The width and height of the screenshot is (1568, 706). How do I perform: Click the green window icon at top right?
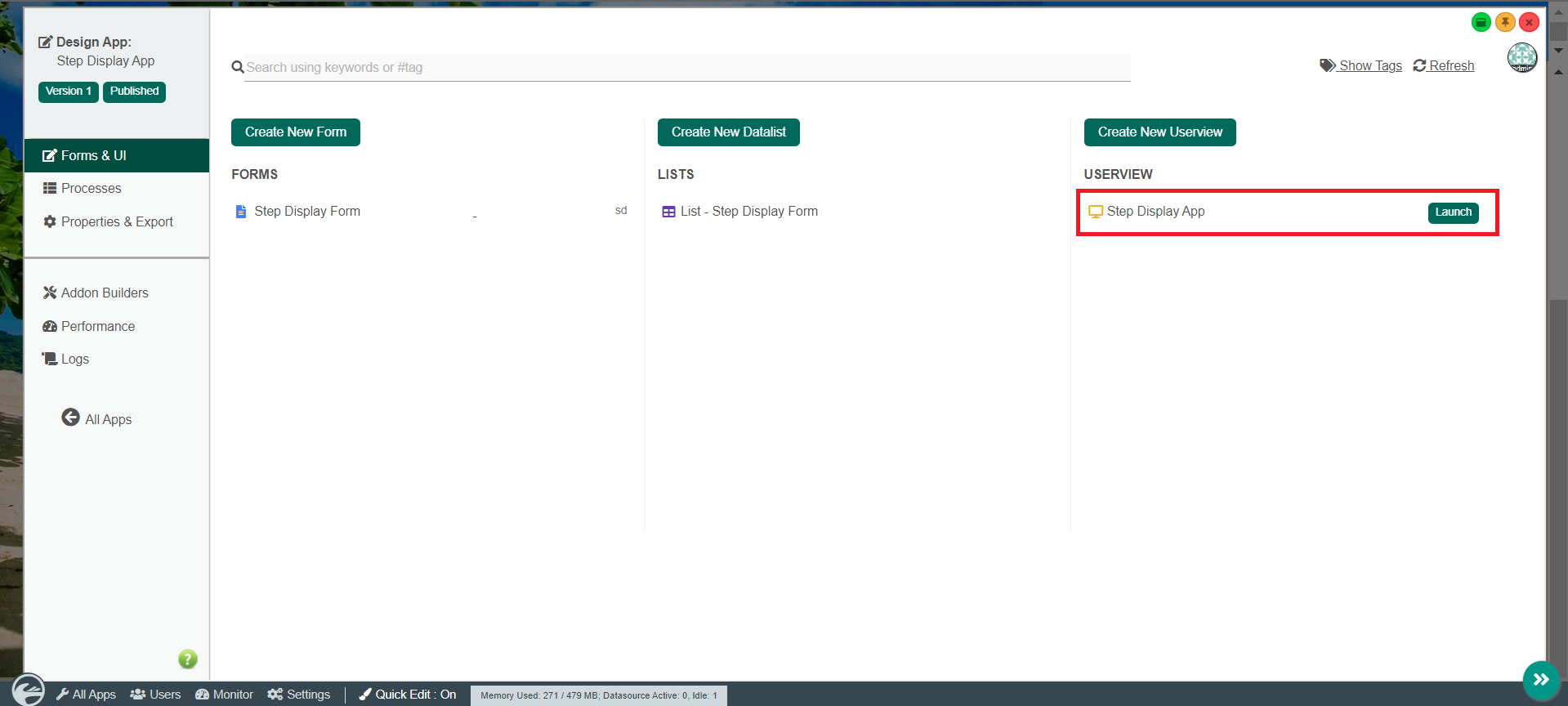pos(1481,22)
